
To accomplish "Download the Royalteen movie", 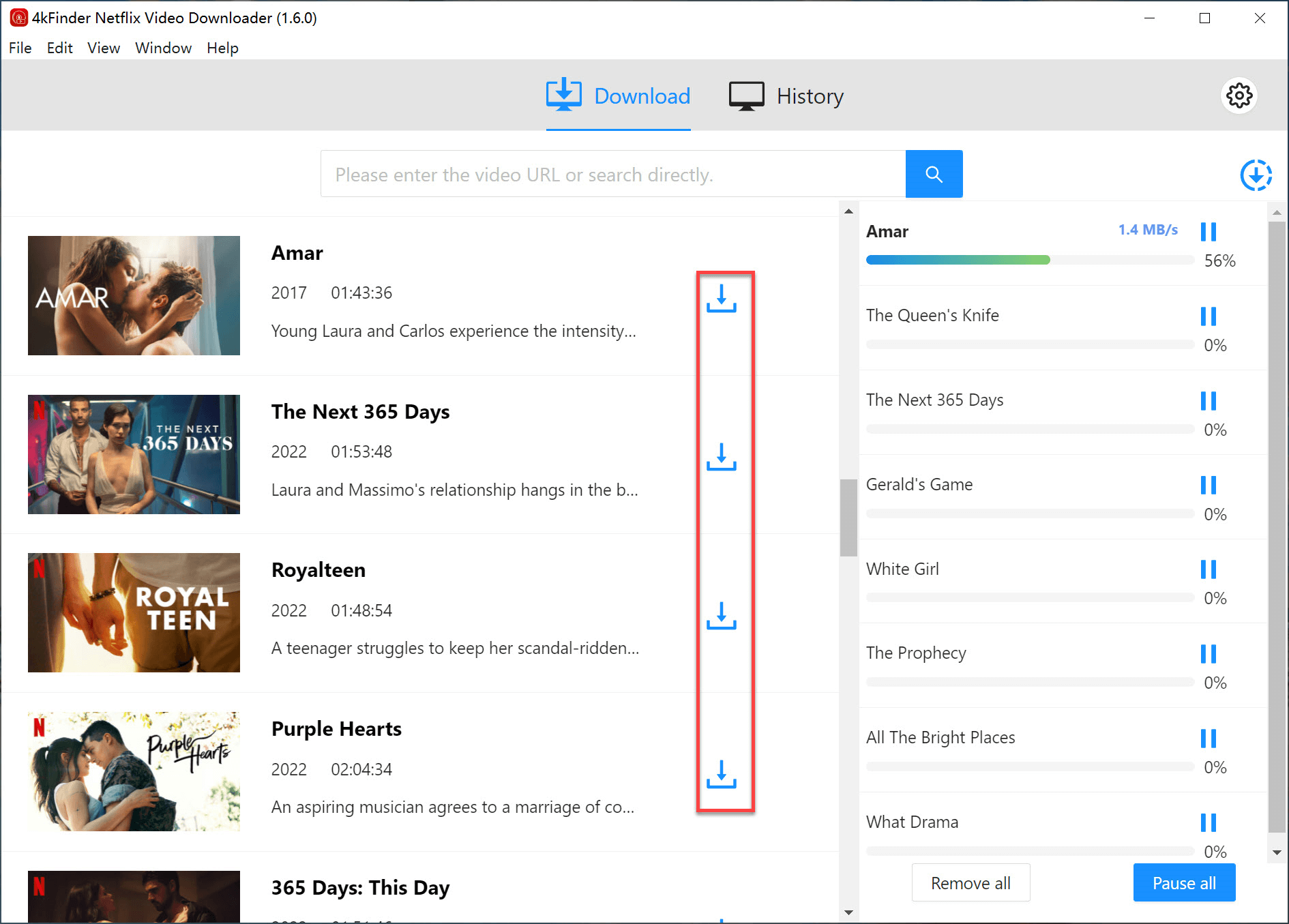I will (x=721, y=615).
